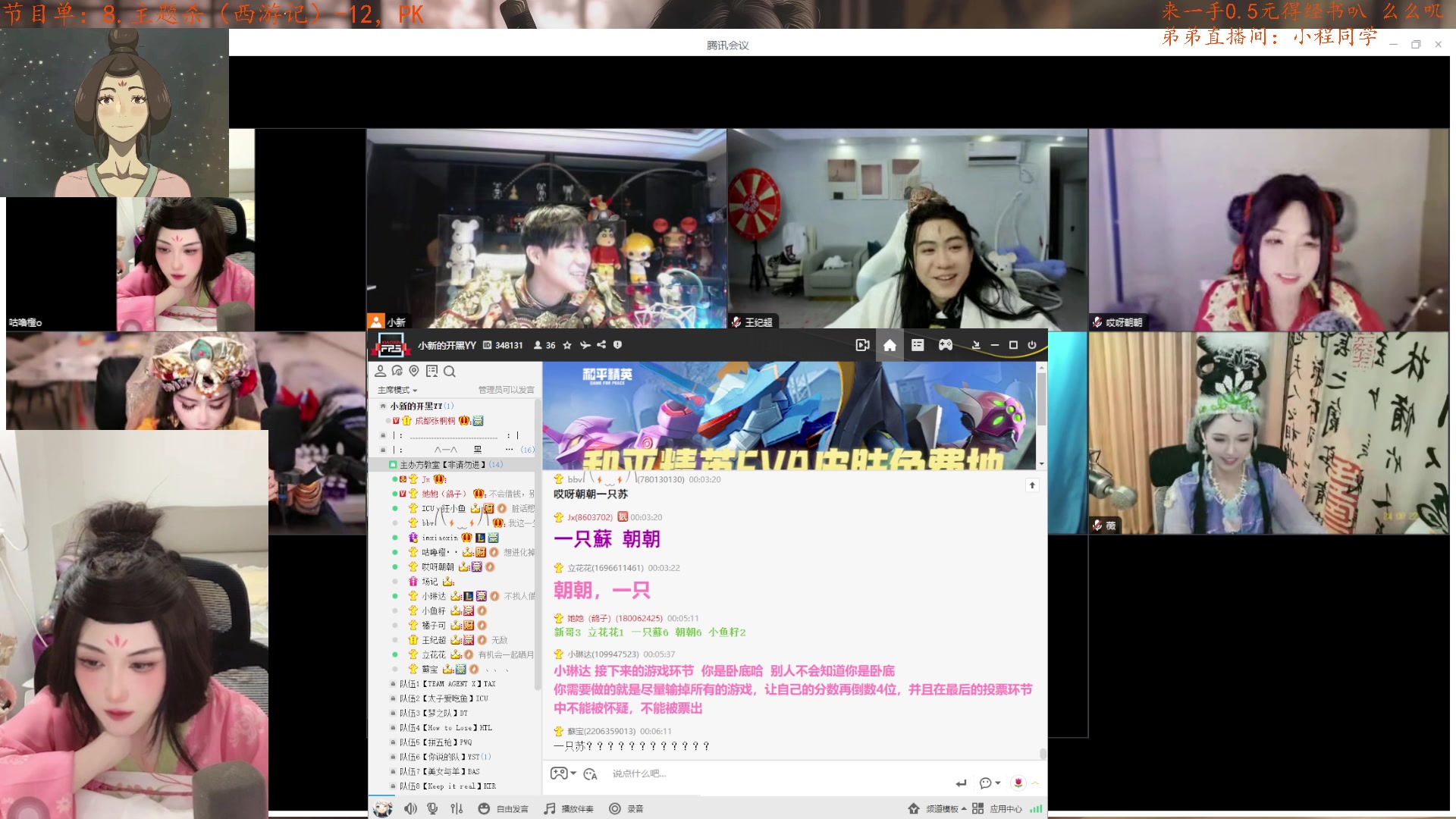Select user 王纪超 in member list
Image resolution: width=1456 pixels, height=819 pixels.
pos(434,640)
